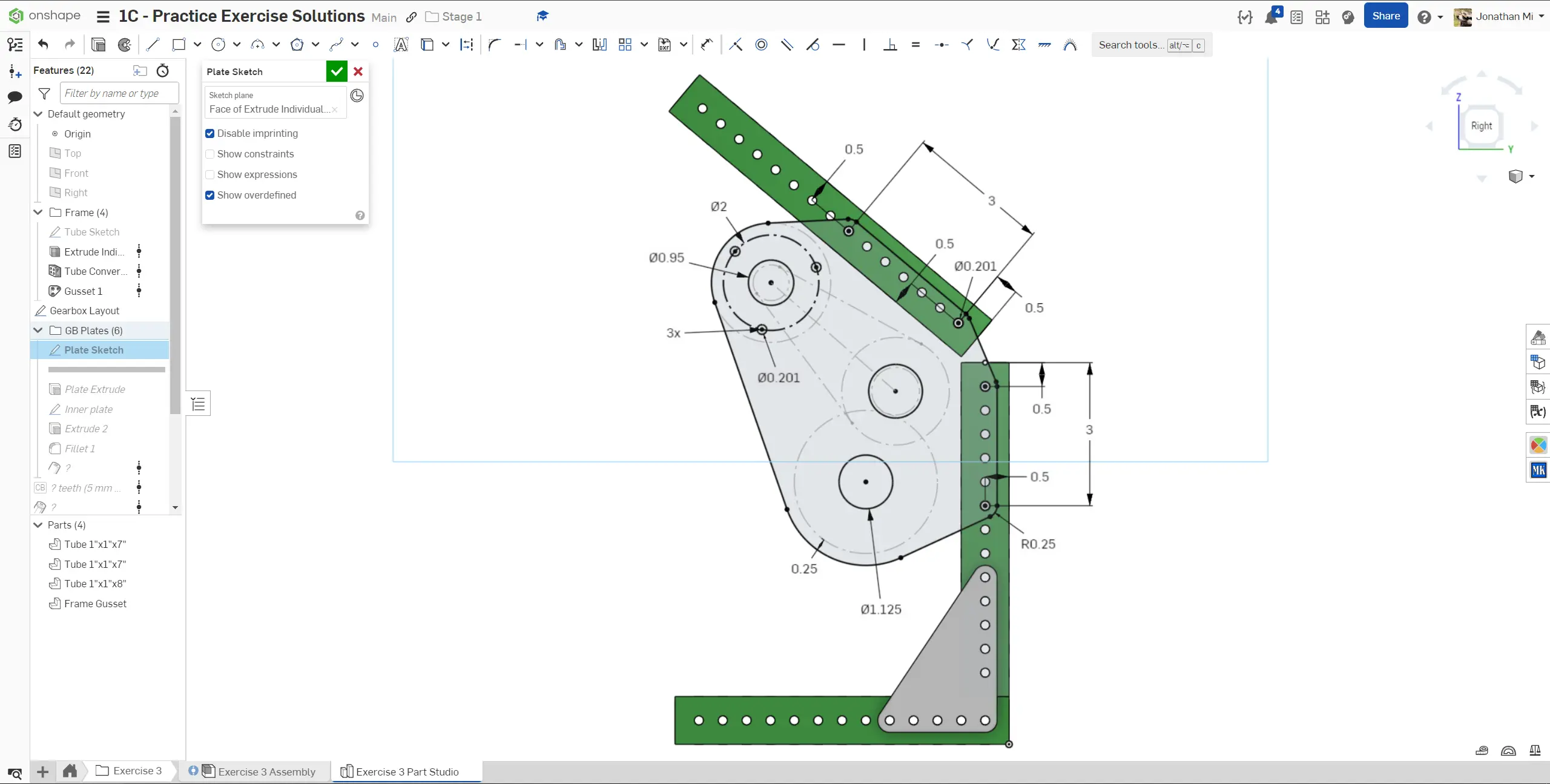This screenshot has width=1550, height=784.
Task: Accept the Plate Sketch with green checkmark
Action: (337, 71)
